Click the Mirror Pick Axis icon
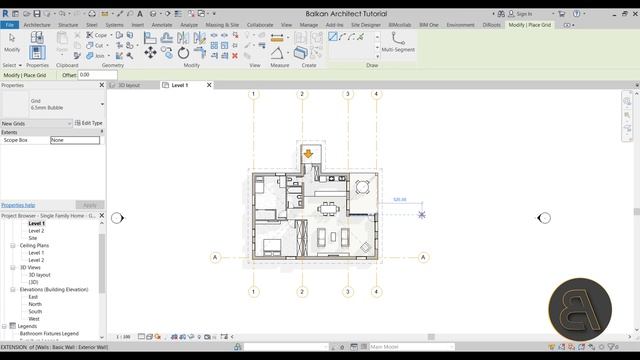Viewport: 640px width, 360px height. [183, 38]
